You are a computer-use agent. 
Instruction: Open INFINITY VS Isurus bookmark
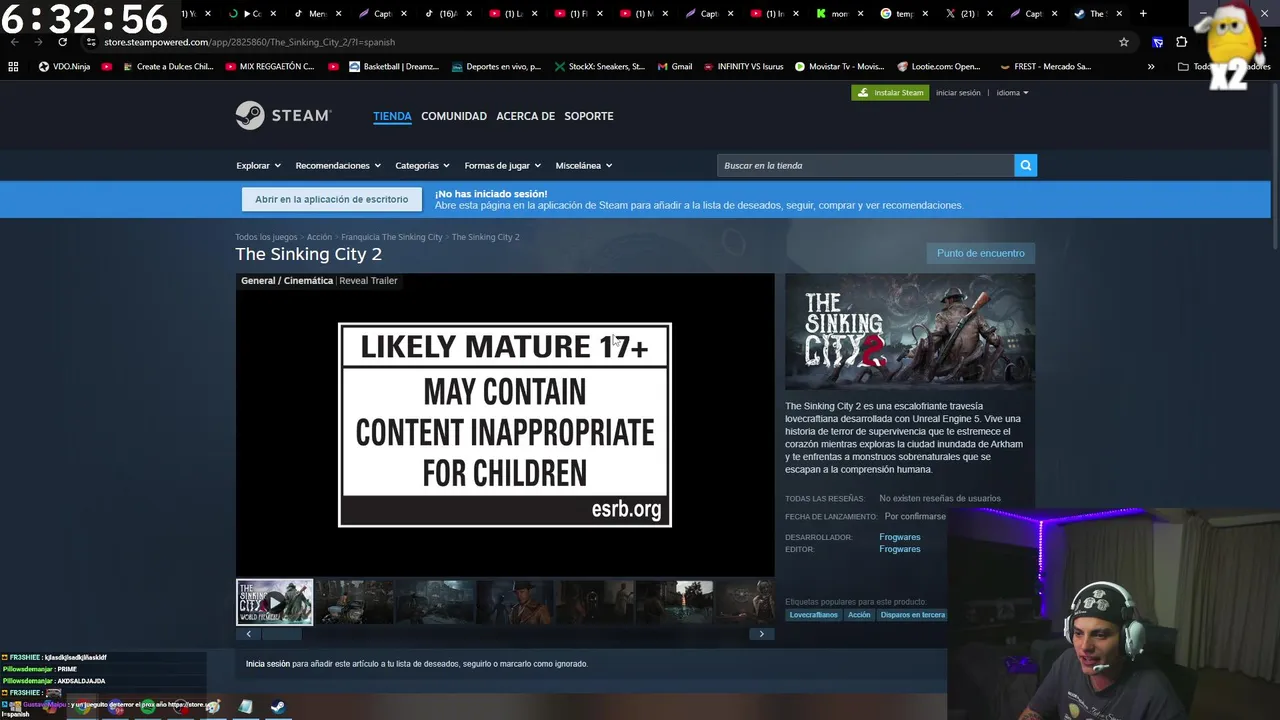(x=743, y=66)
